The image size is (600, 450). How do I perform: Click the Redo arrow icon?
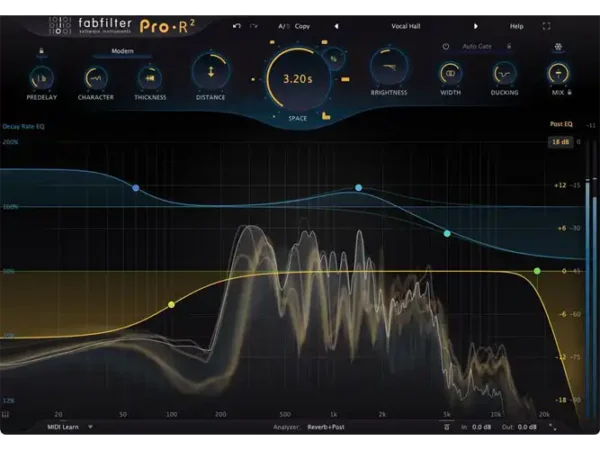click(253, 26)
